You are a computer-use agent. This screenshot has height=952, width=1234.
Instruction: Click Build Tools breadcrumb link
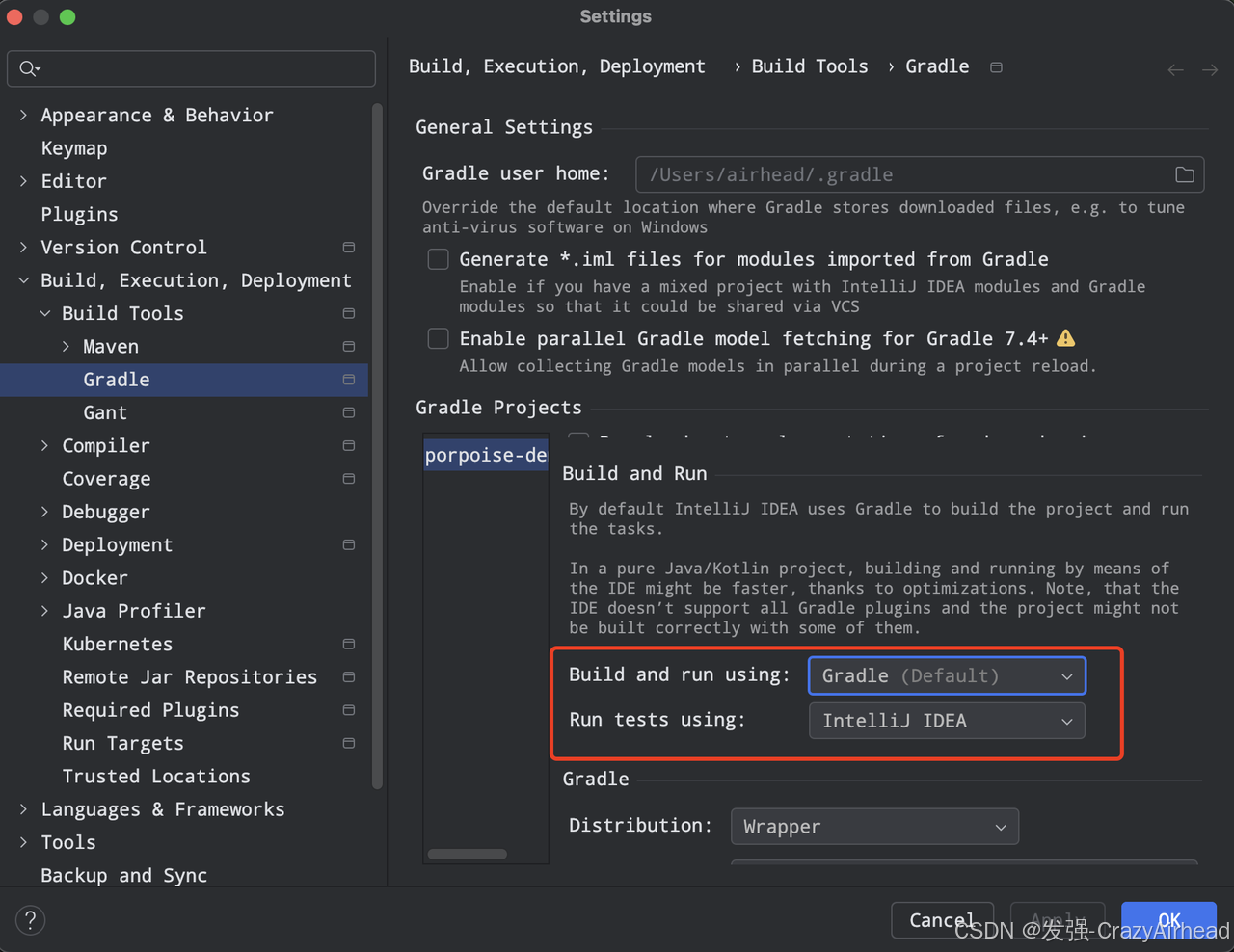[810, 66]
